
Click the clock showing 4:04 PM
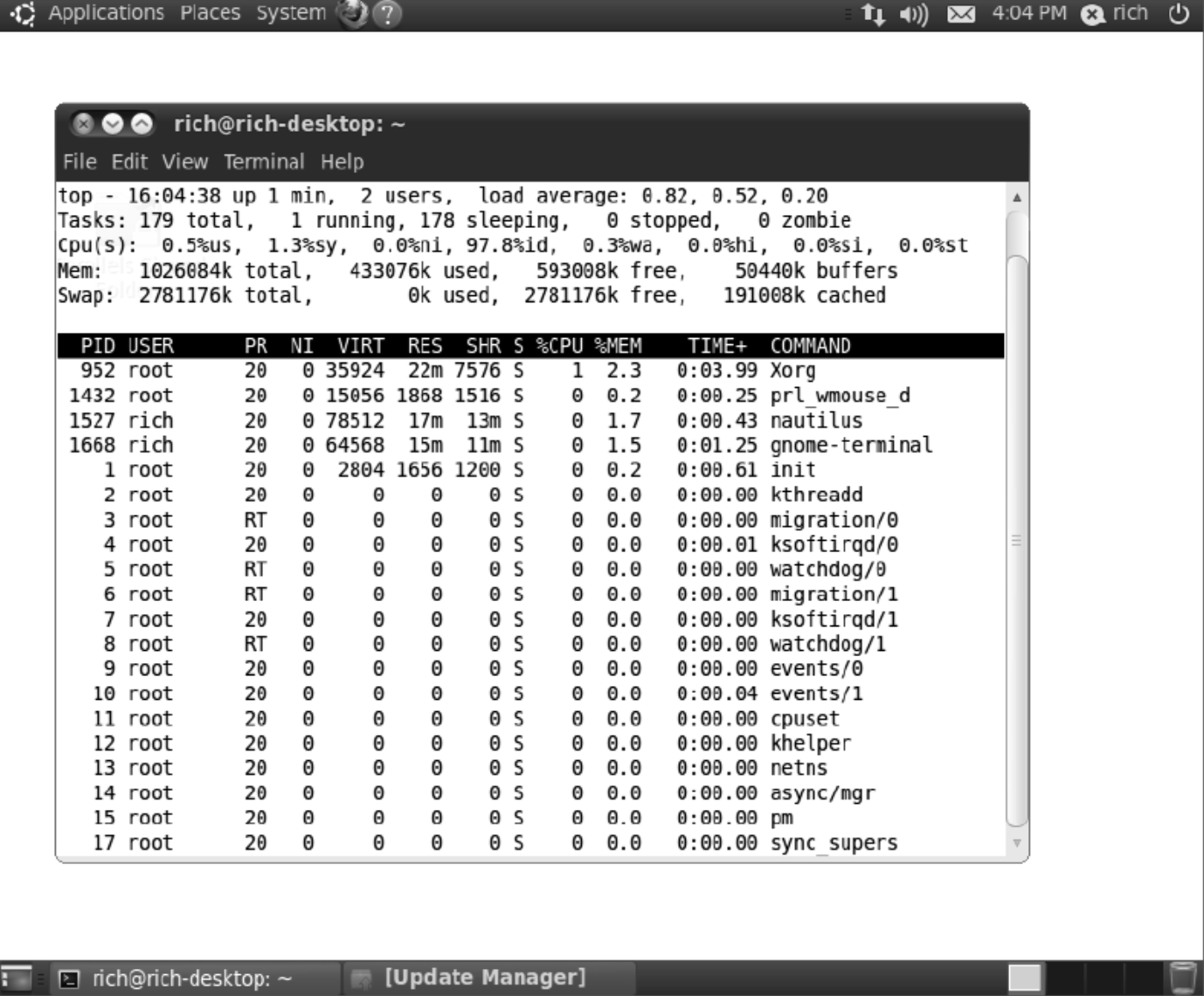1029,13
